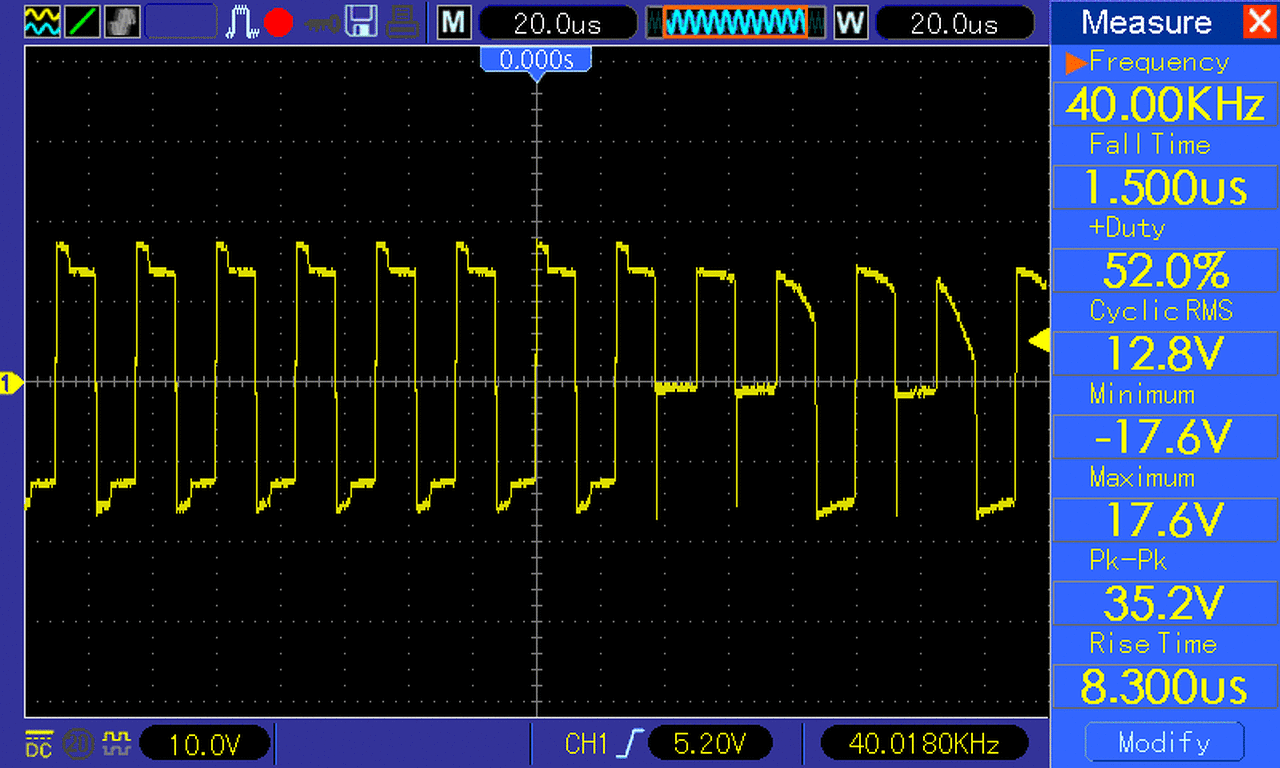Image resolution: width=1280 pixels, height=768 pixels.
Task: Select the Fall Time measurement label
Action: [x=1150, y=145]
